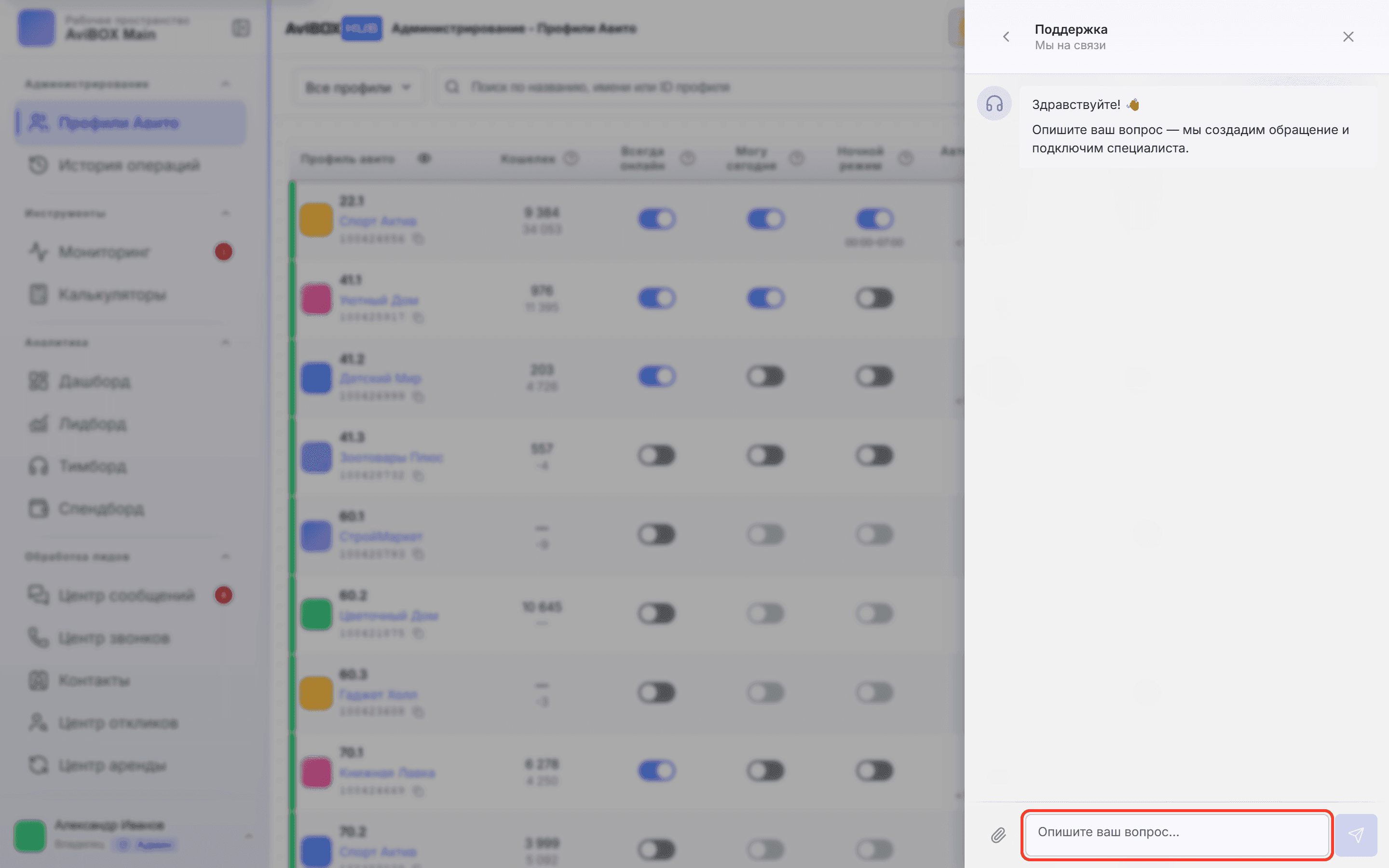
Task: Expand the Александр Иванов user menu
Action: point(248,836)
